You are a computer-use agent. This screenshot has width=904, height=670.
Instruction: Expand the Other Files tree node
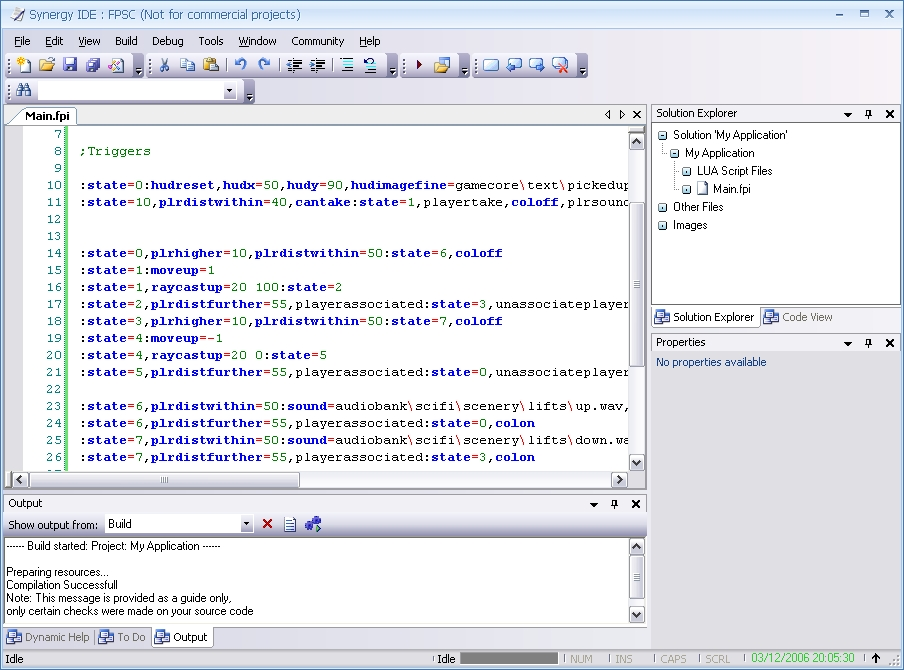(663, 207)
